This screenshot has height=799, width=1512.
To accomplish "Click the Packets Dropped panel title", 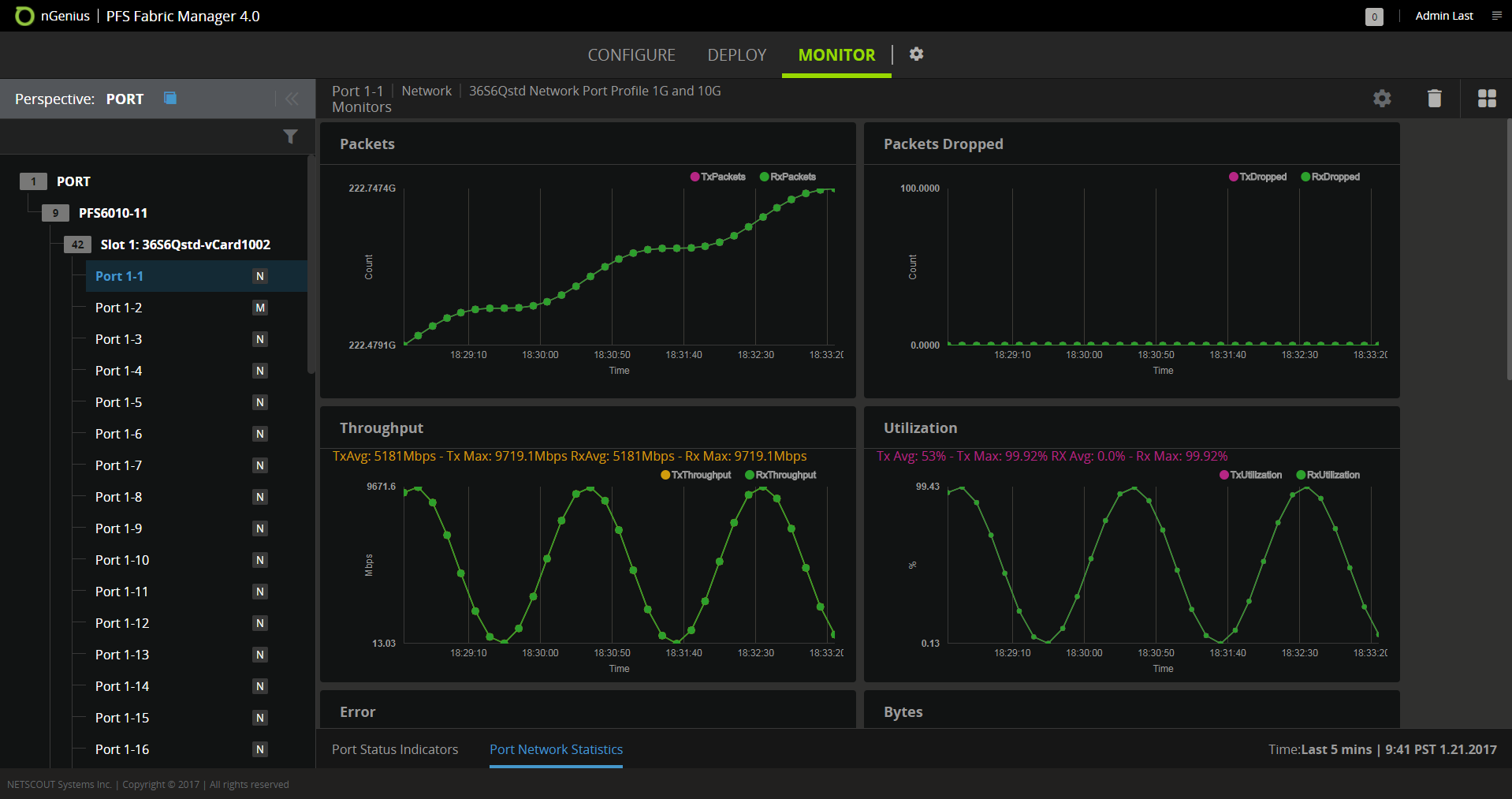I will tap(944, 144).
